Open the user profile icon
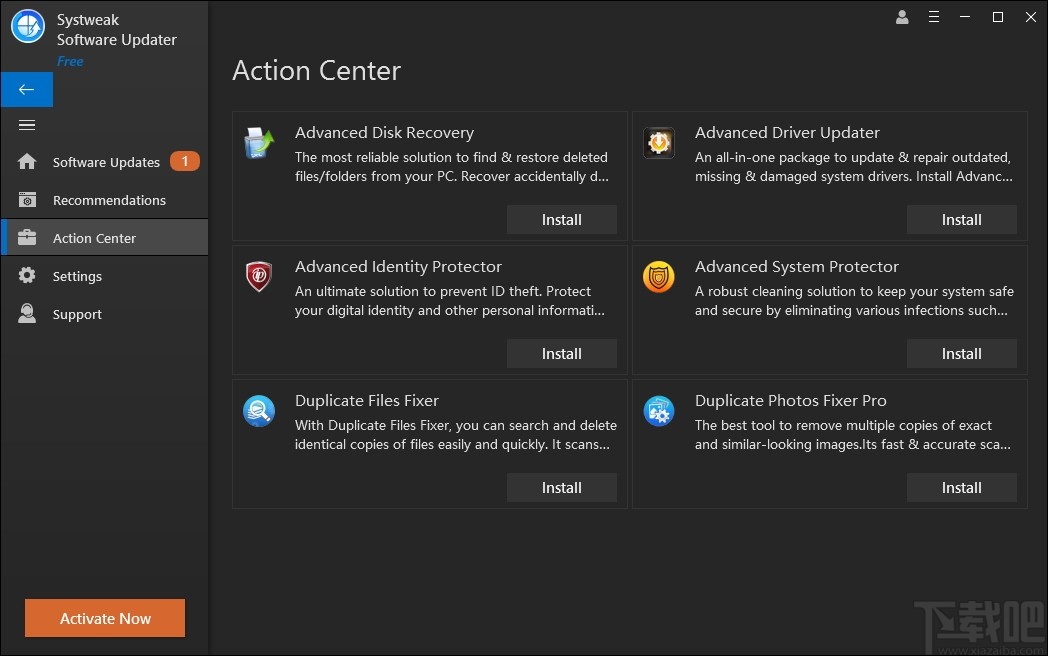 click(902, 17)
